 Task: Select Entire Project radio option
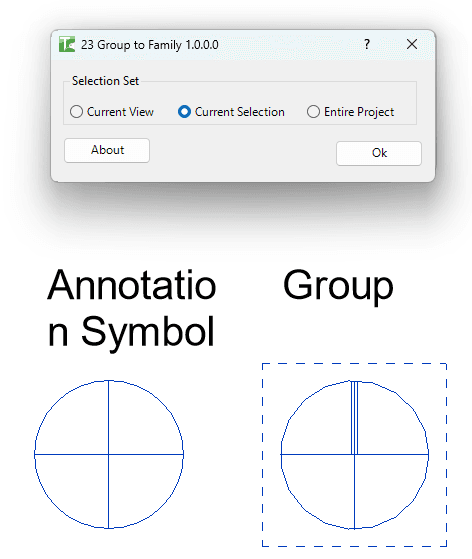[x=313, y=112]
